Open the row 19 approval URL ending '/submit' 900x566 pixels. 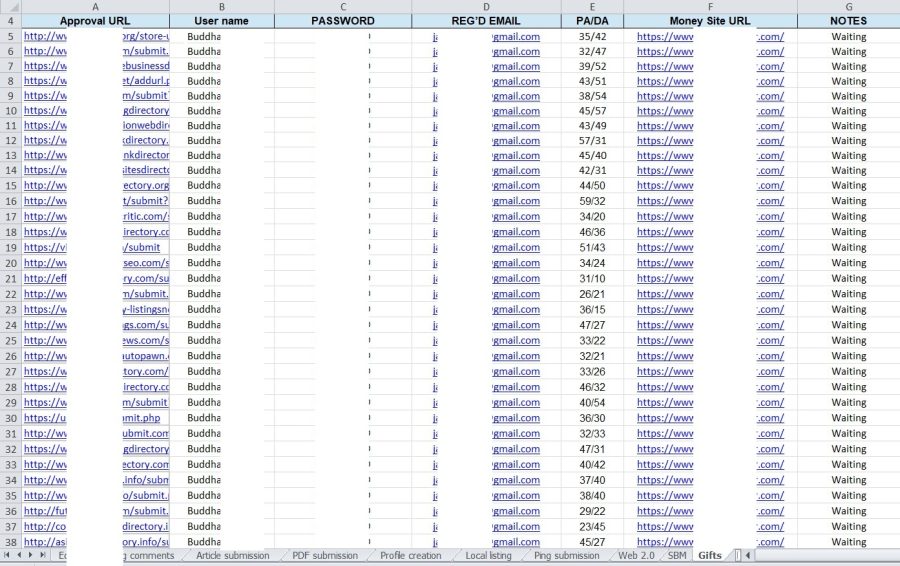(x=92, y=247)
